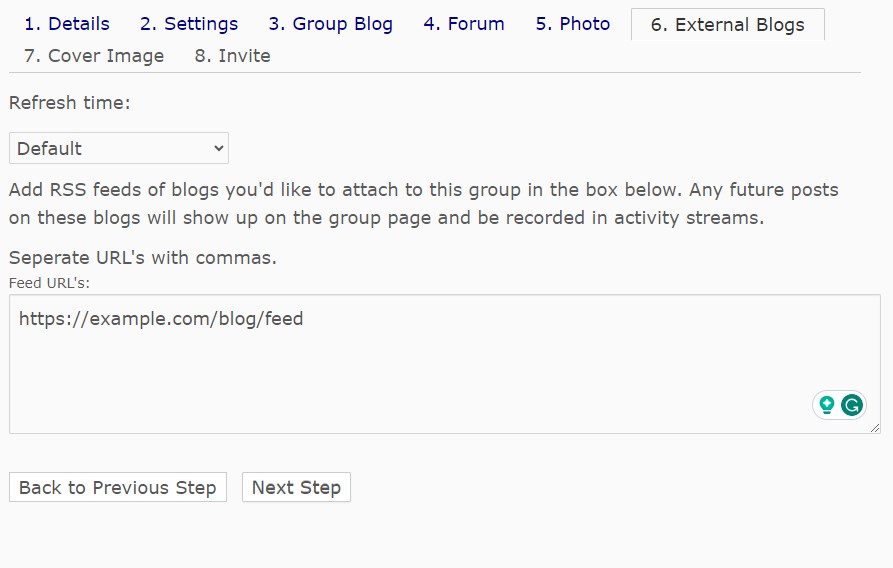Open the 5. Photo tab
Image resolution: width=893 pixels, height=568 pixels.
coord(572,24)
